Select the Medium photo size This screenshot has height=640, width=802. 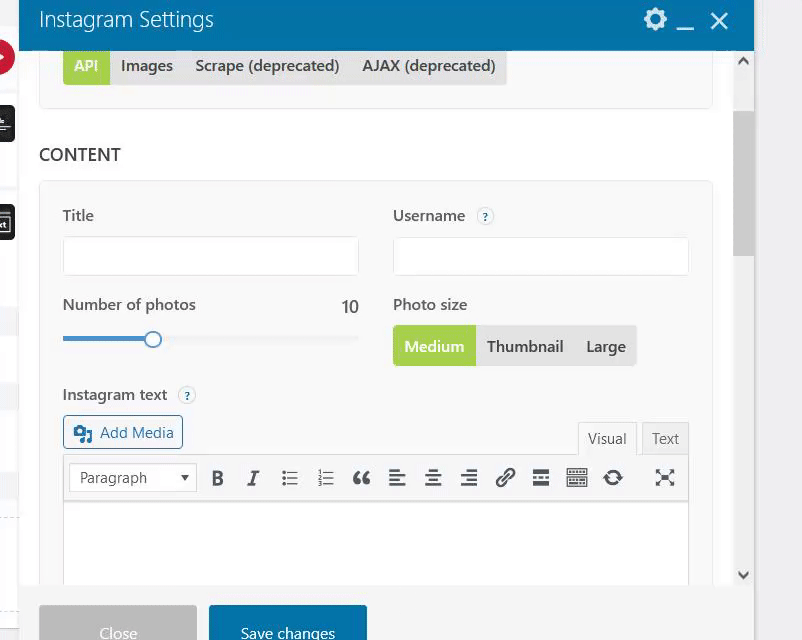coord(434,346)
